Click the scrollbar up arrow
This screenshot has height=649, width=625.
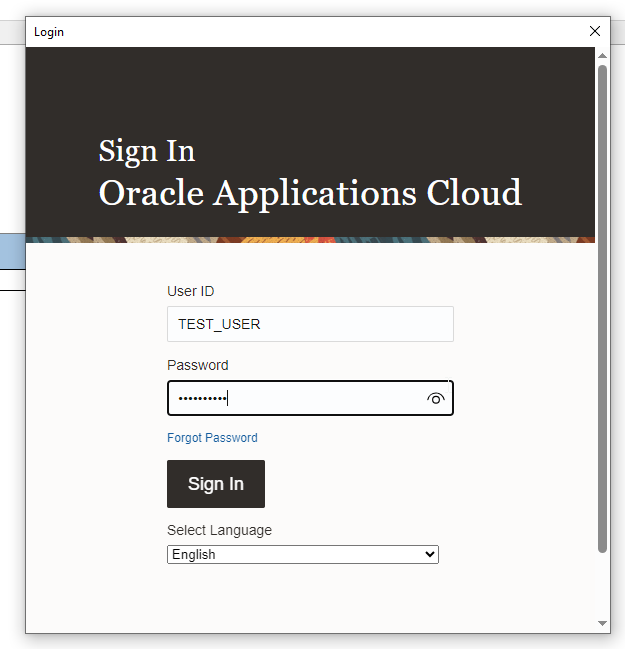603,55
